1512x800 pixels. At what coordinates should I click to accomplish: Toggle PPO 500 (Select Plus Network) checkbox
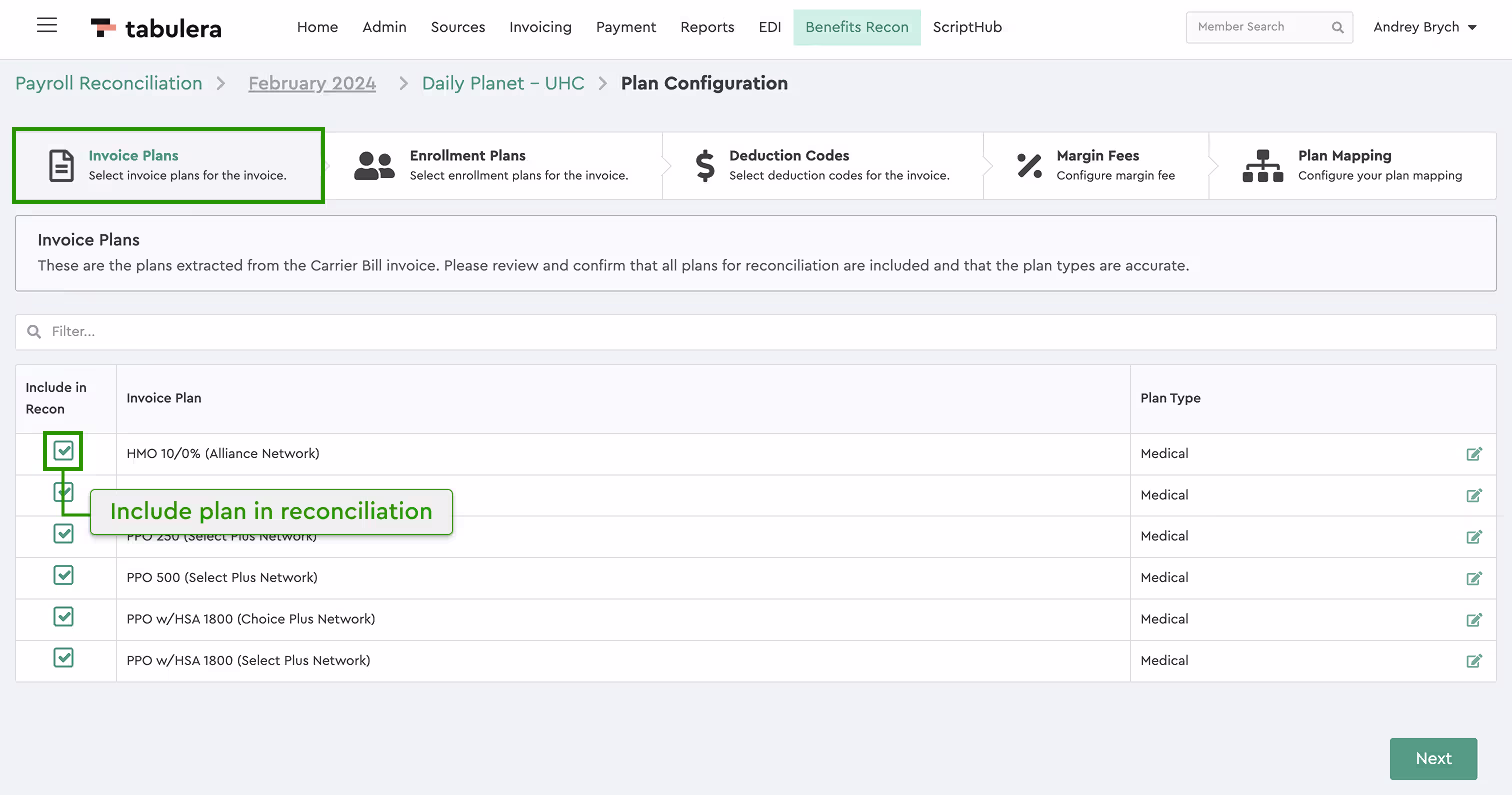64,575
